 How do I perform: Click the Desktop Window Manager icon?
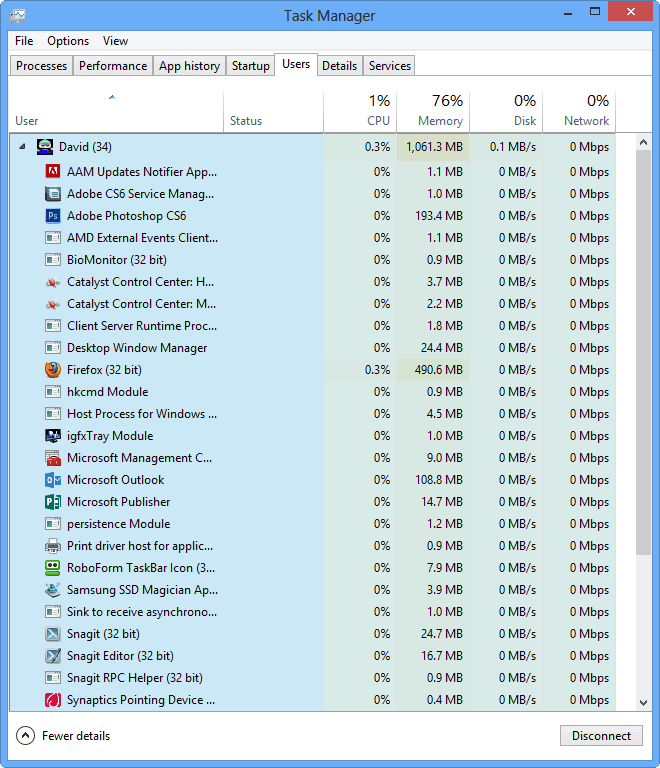(x=53, y=348)
